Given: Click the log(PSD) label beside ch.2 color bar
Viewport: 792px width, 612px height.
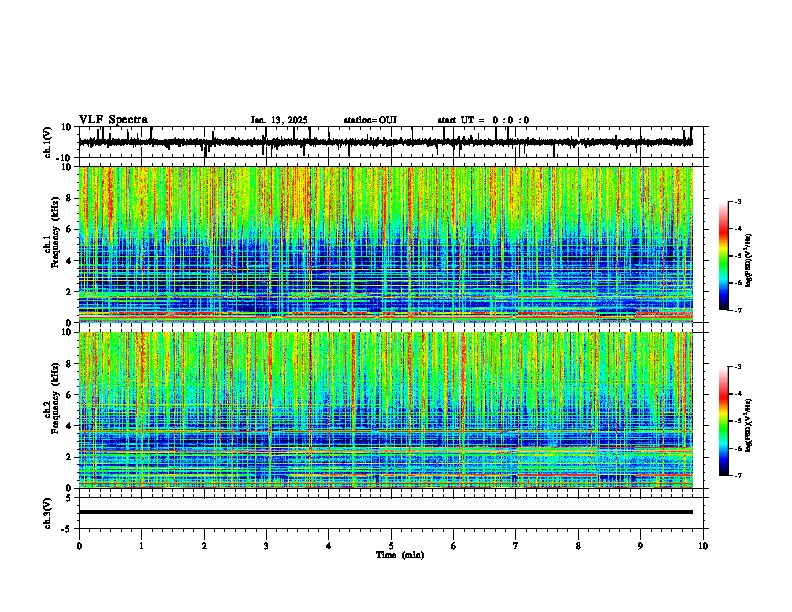Looking at the screenshot, I should (x=748, y=425).
